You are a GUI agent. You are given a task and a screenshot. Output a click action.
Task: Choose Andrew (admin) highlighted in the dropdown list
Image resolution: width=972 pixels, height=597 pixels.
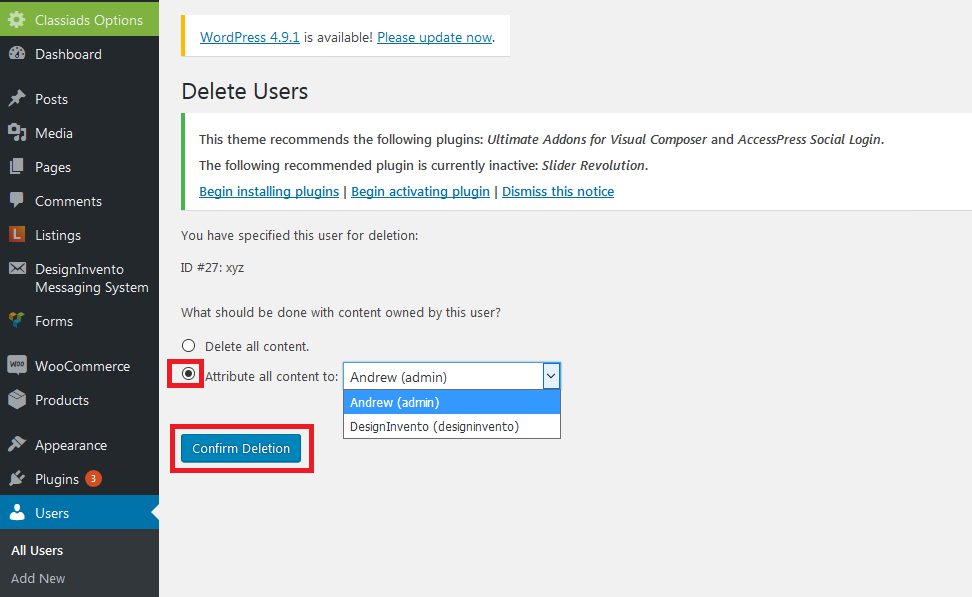click(x=452, y=402)
